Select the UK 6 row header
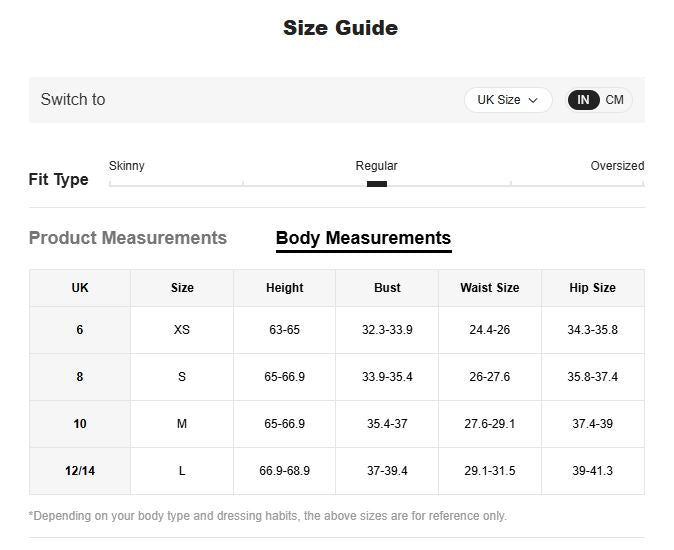 click(x=80, y=330)
